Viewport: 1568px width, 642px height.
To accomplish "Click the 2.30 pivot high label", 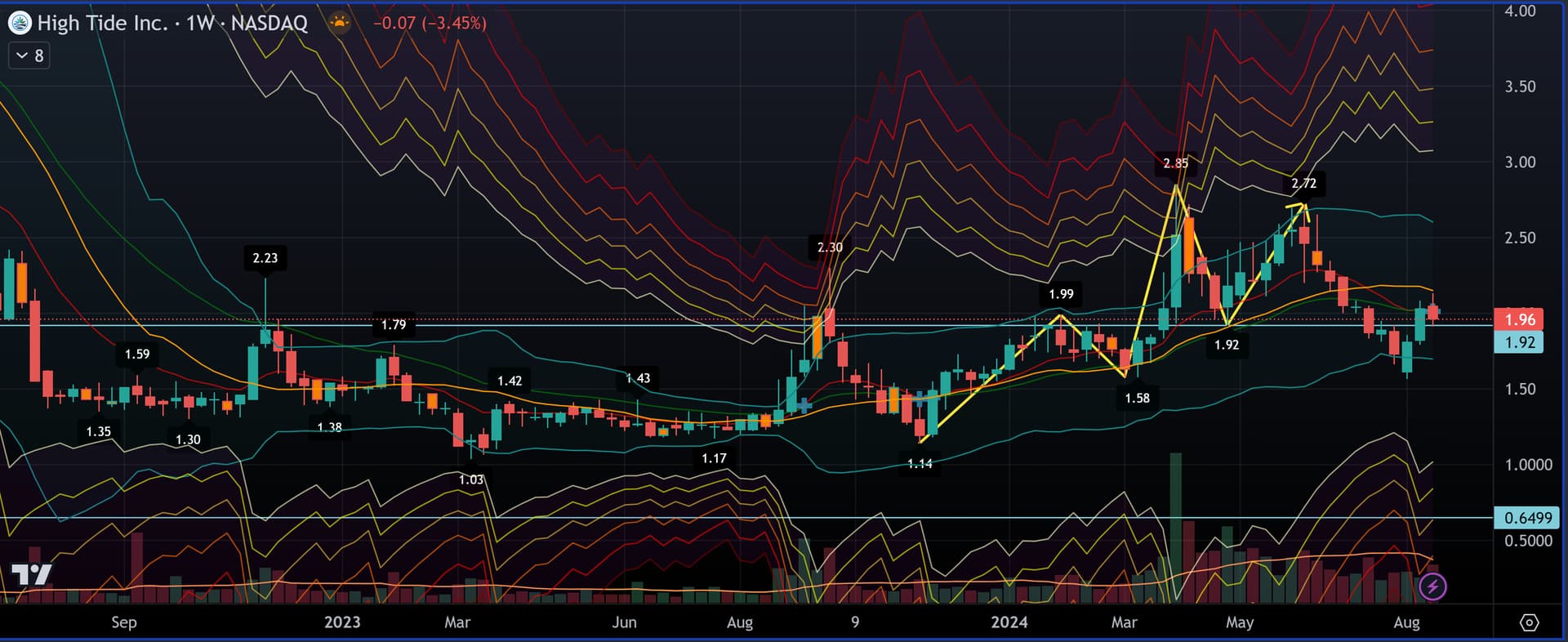I will click(830, 247).
